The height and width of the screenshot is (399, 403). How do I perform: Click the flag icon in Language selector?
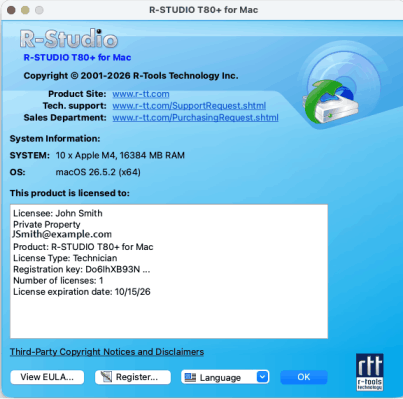(x=190, y=377)
